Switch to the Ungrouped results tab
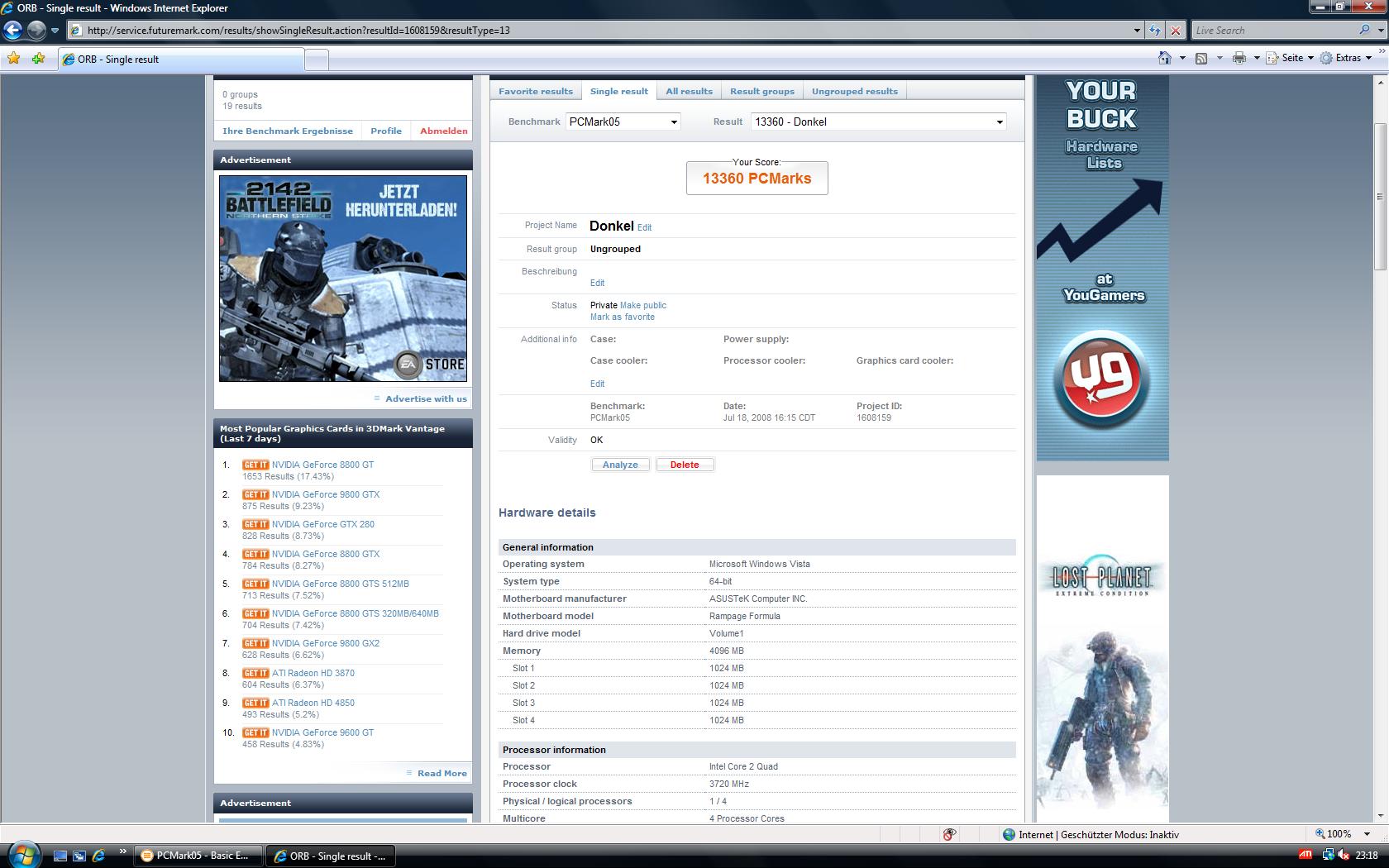 pos(854,91)
